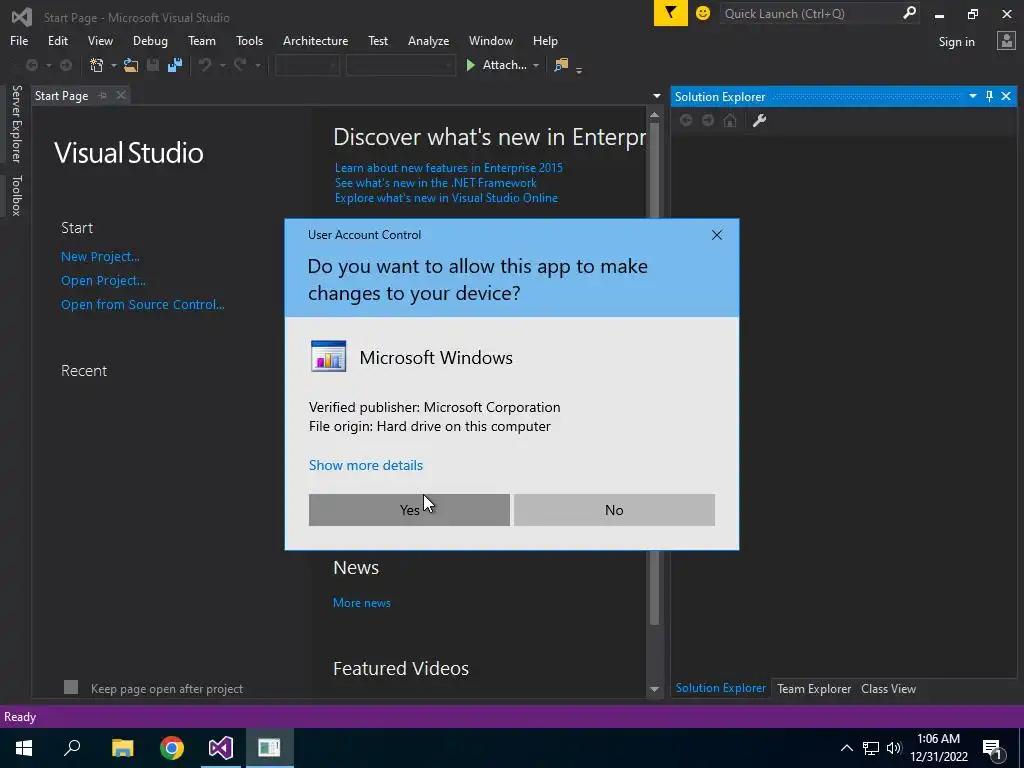Click the Visual Studio logo icon in title bar
This screenshot has height=768, width=1024.
coord(22,16)
